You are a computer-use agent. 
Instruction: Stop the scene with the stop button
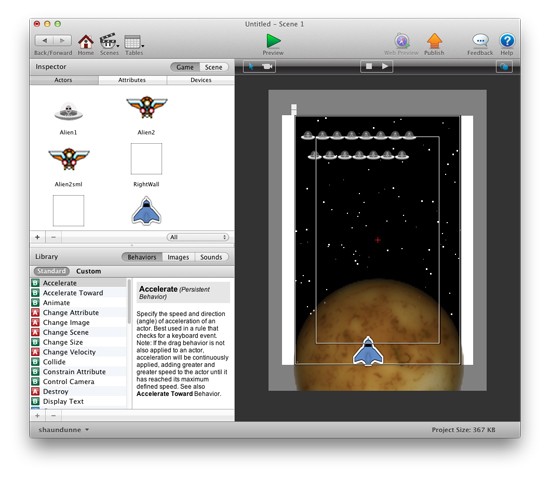[369, 66]
